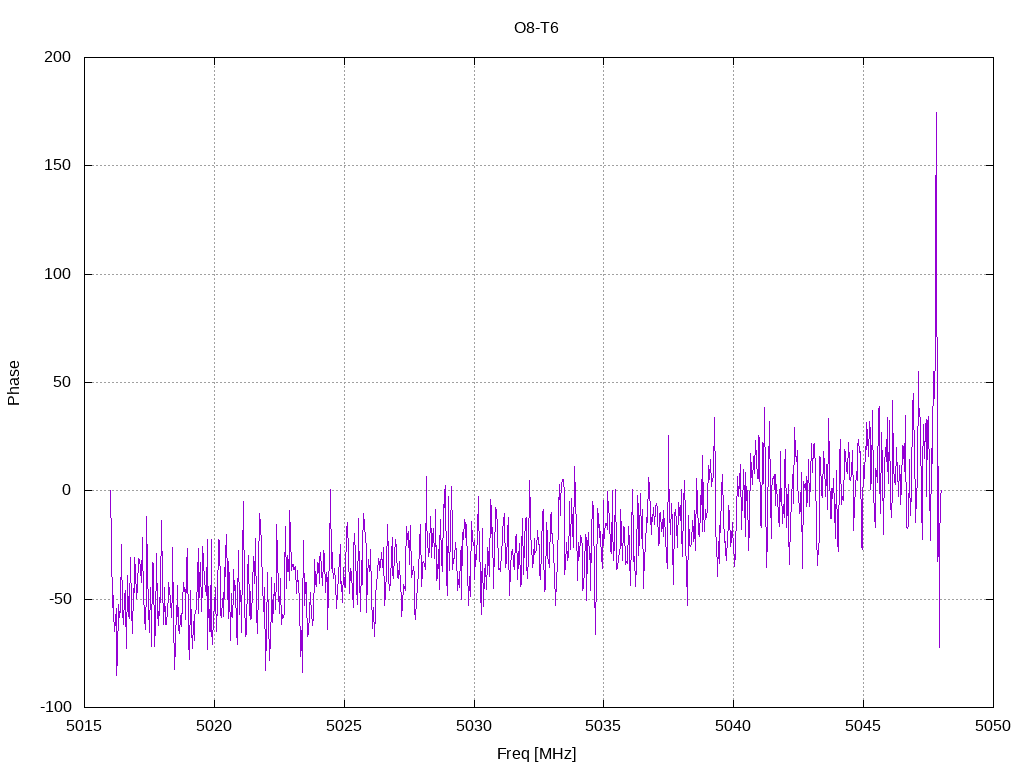1024x768 pixels.
Task: Click the x-axis tick label 5040
Action: pos(733,726)
